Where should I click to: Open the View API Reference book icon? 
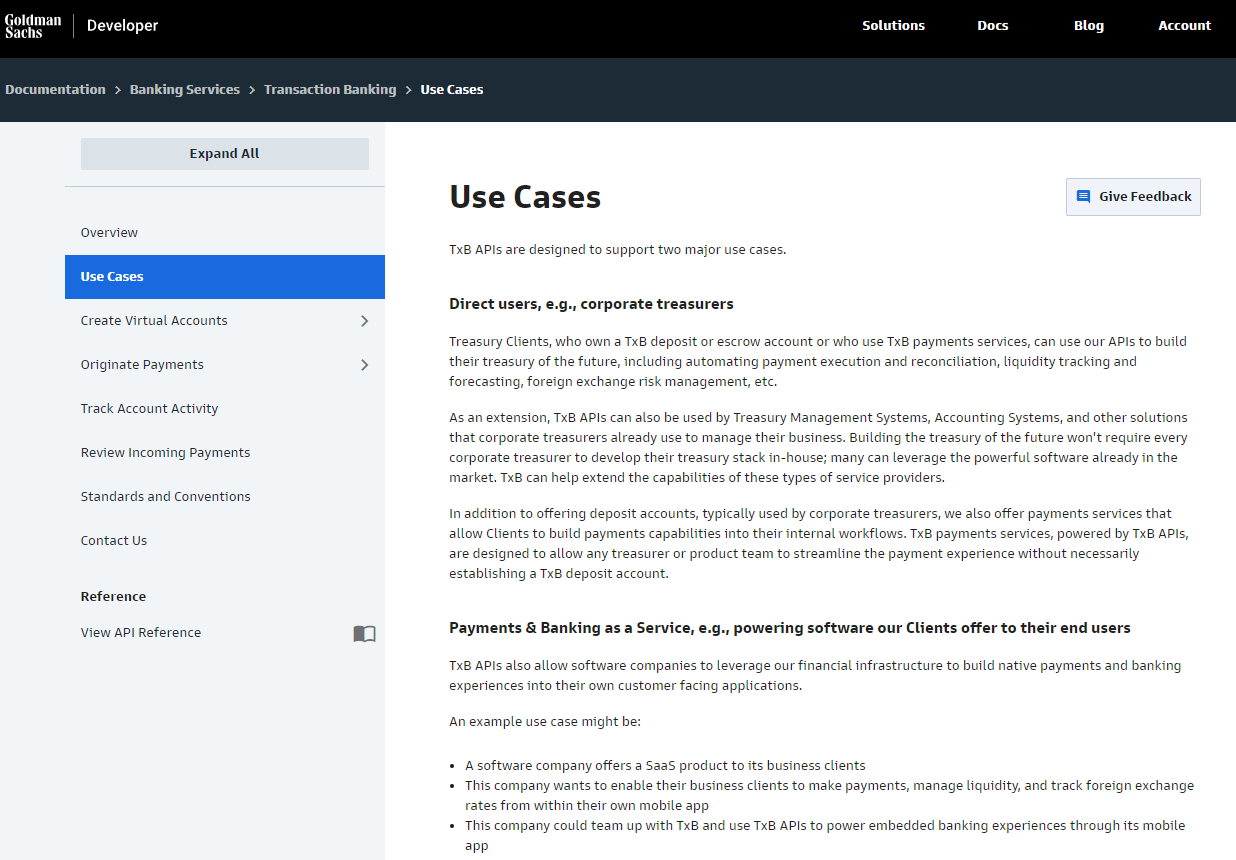click(x=364, y=633)
